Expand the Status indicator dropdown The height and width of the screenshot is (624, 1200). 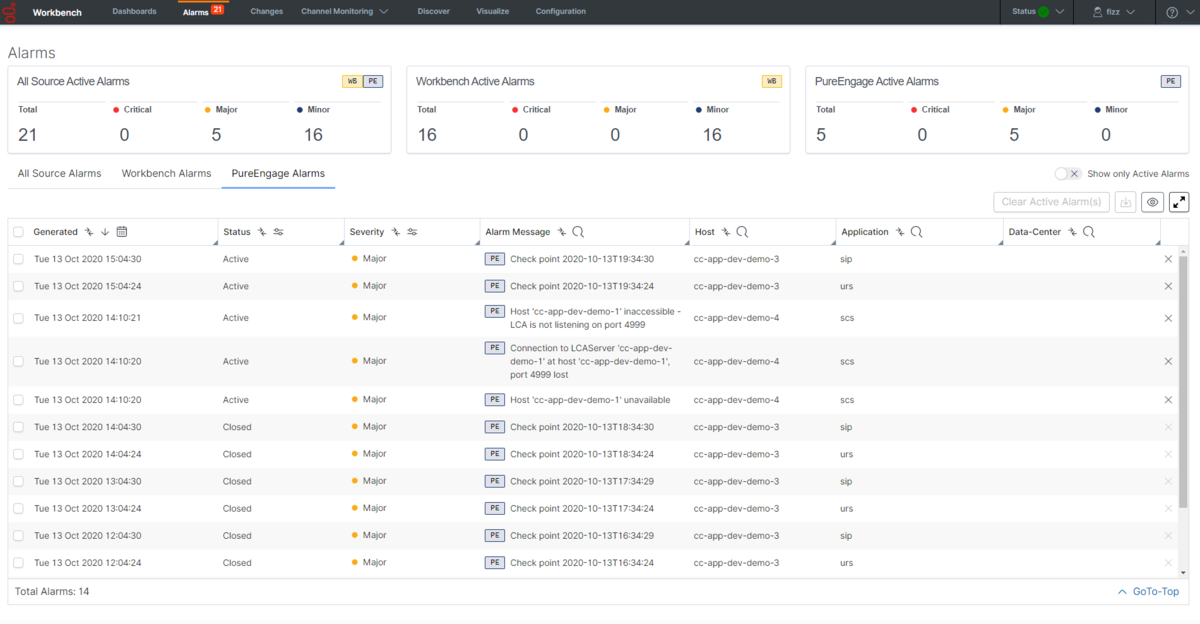point(1037,12)
